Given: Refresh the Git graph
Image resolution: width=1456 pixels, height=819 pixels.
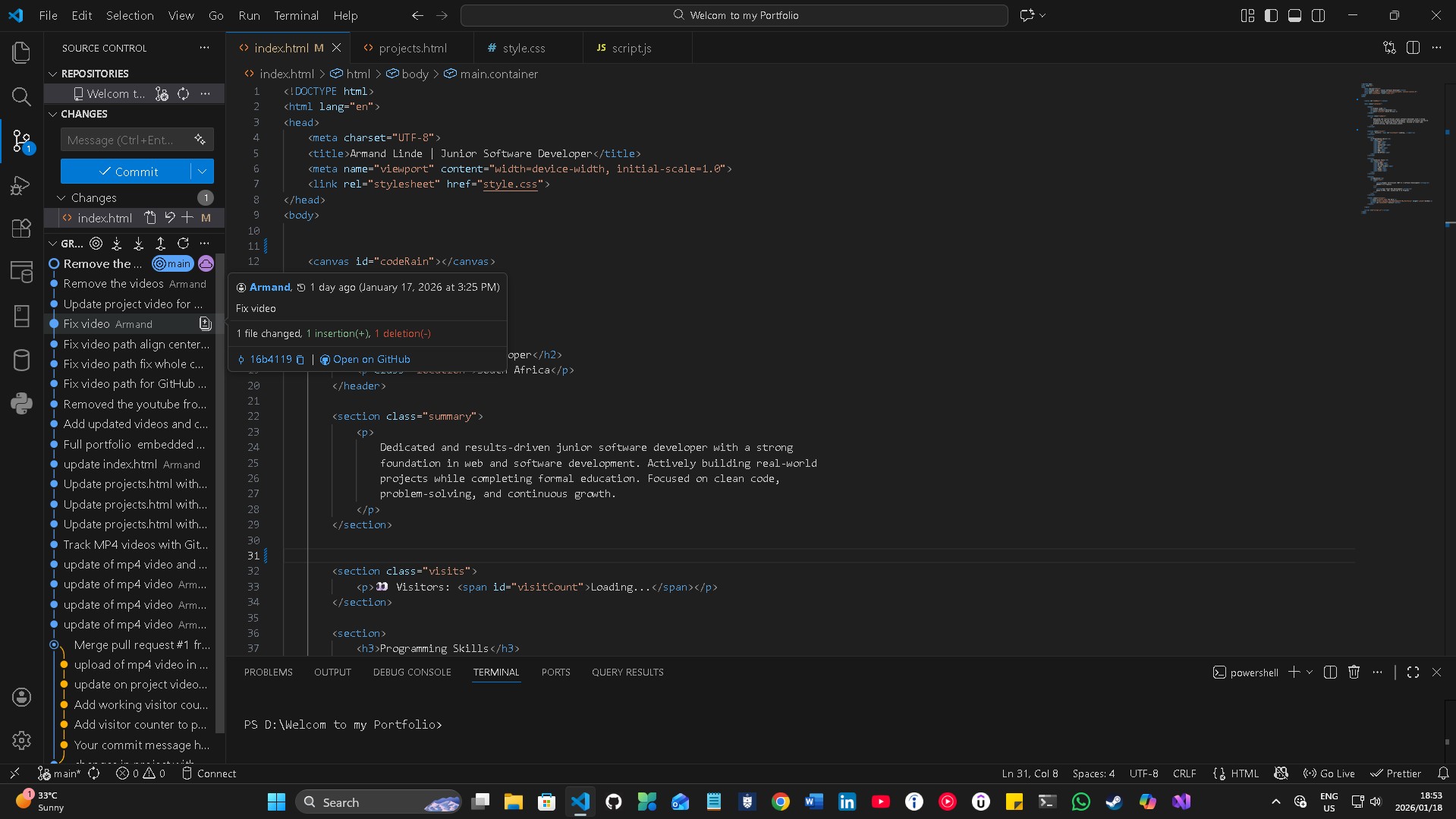Looking at the screenshot, I should [182, 243].
